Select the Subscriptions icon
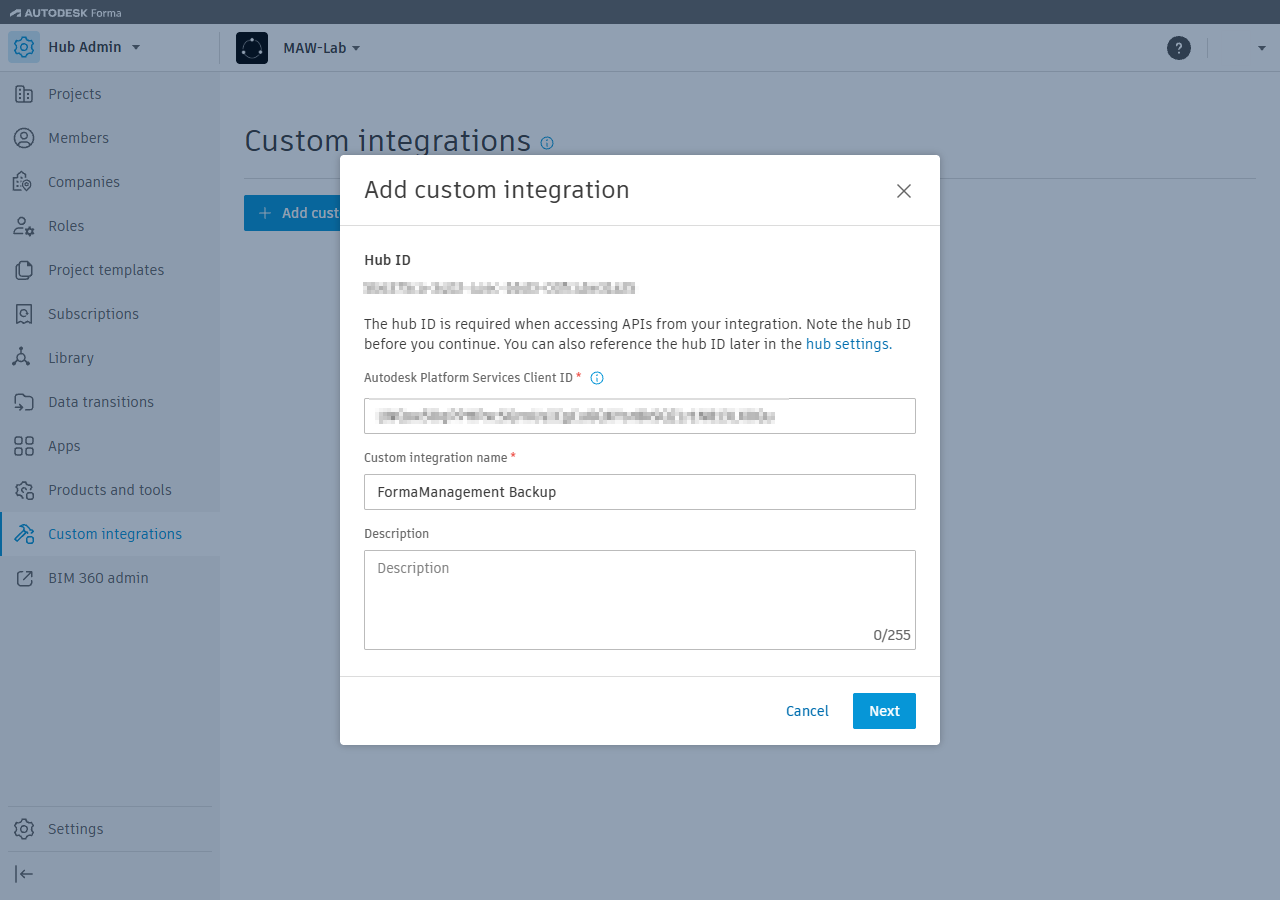The image size is (1280, 900). click(x=24, y=314)
